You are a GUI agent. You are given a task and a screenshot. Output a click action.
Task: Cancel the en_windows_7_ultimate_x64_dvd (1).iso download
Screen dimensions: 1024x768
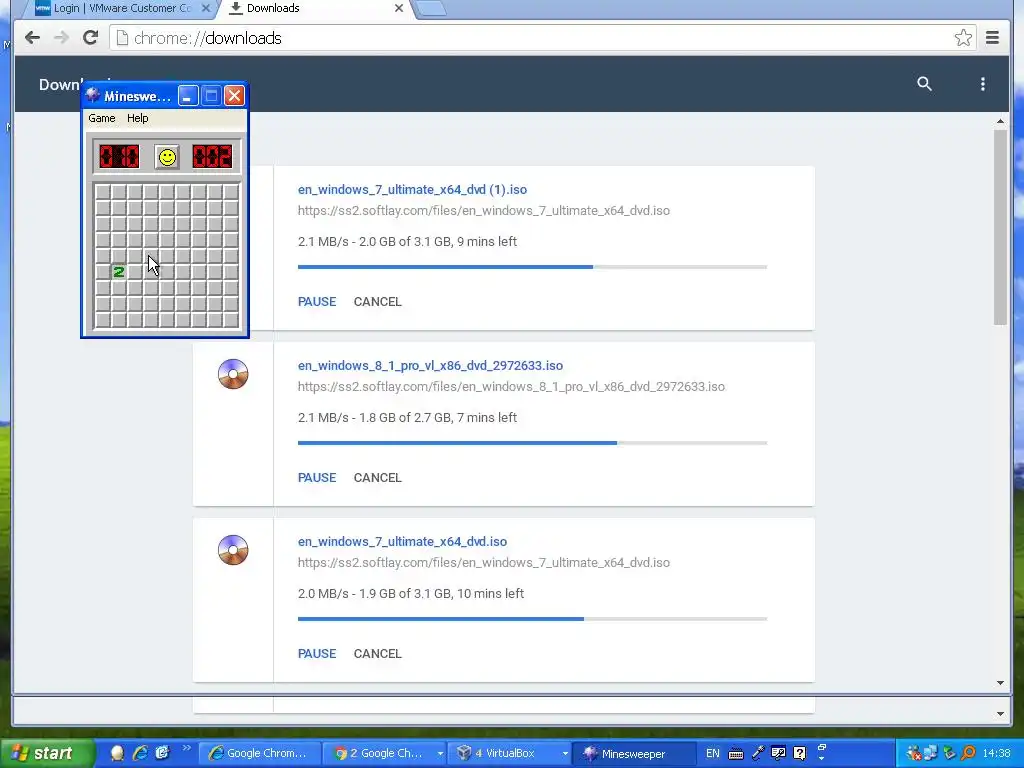coord(377,302)
